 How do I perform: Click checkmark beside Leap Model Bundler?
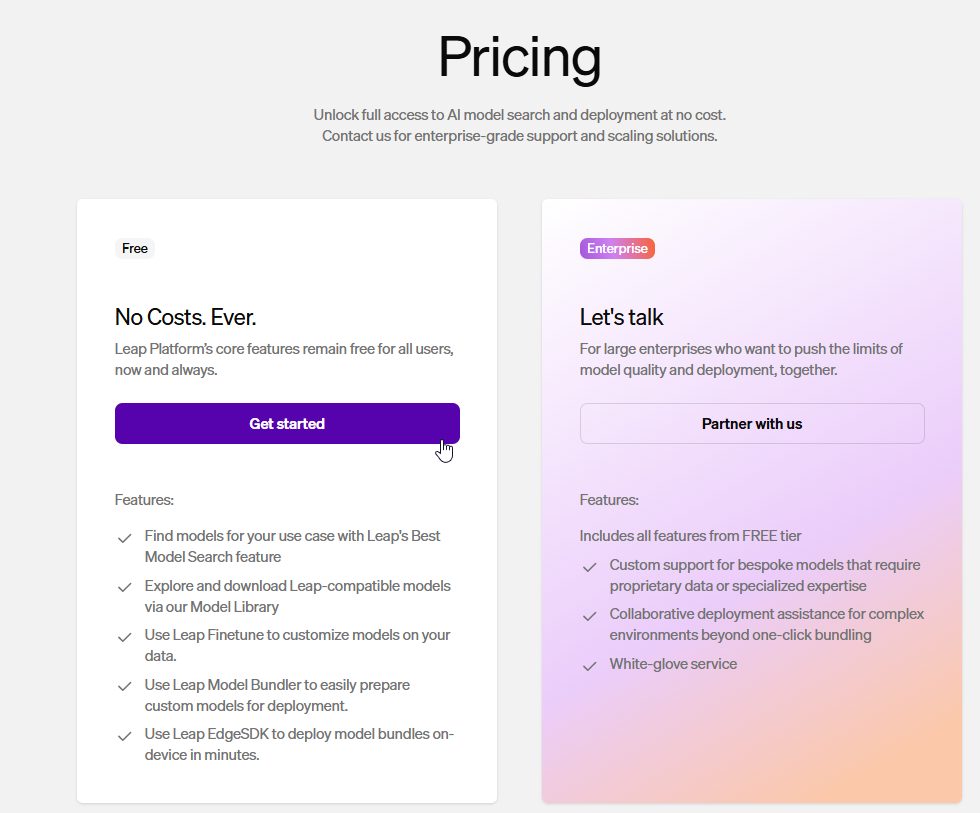click(x=125, y=686)
